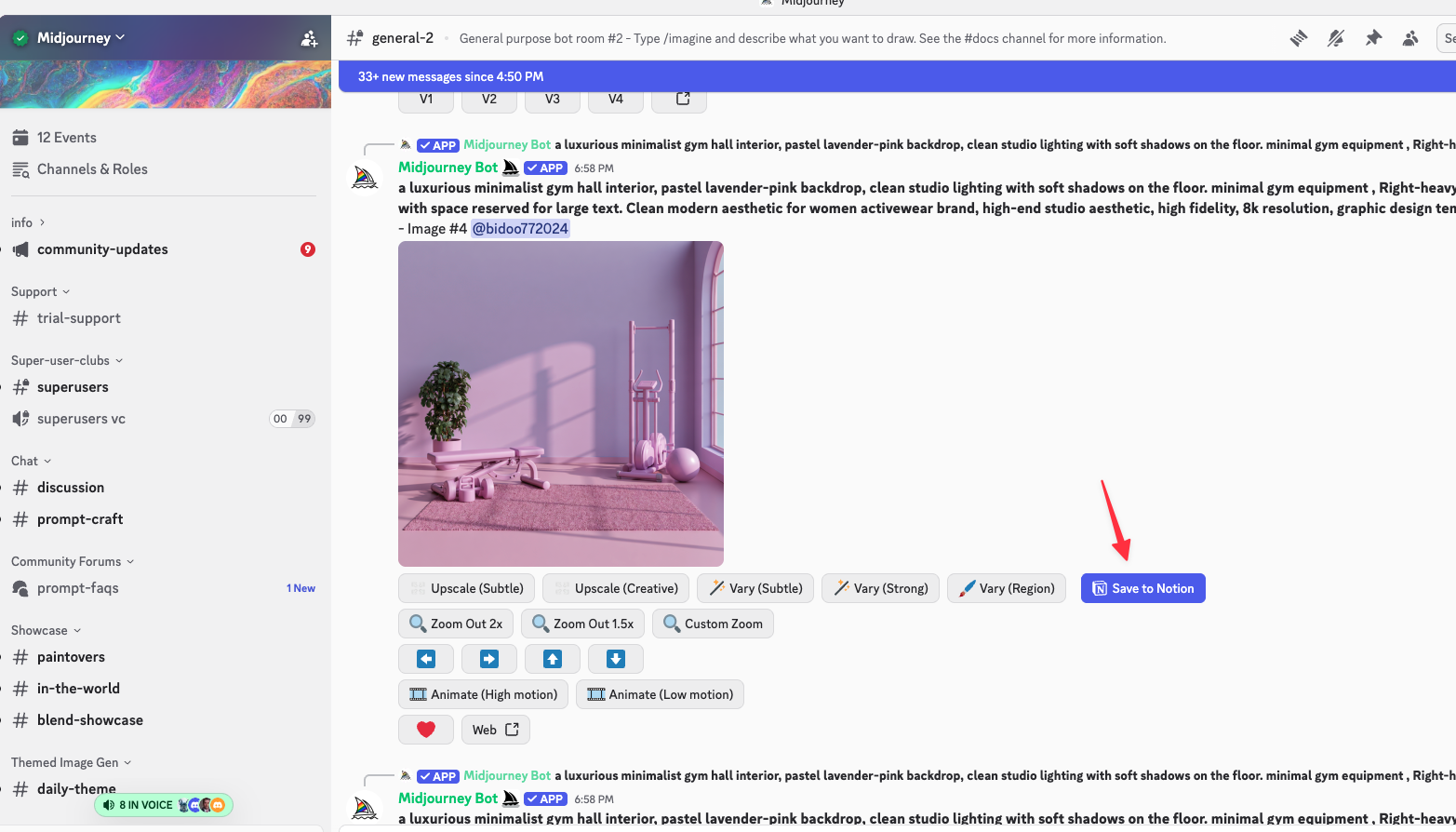Click the invite people icon in server header
The height and width of the screenshot is (832, 1456).
(309, 39)
